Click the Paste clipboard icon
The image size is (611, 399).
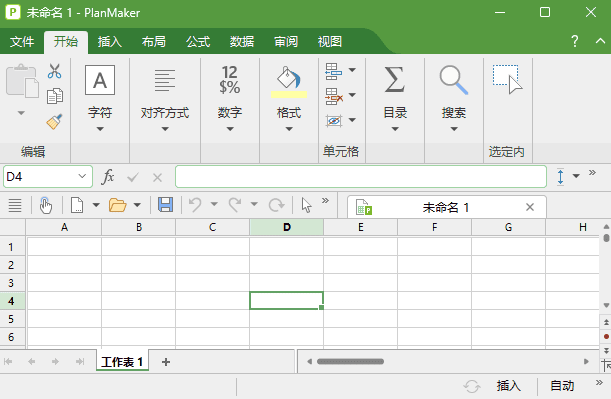click(22, 81)
